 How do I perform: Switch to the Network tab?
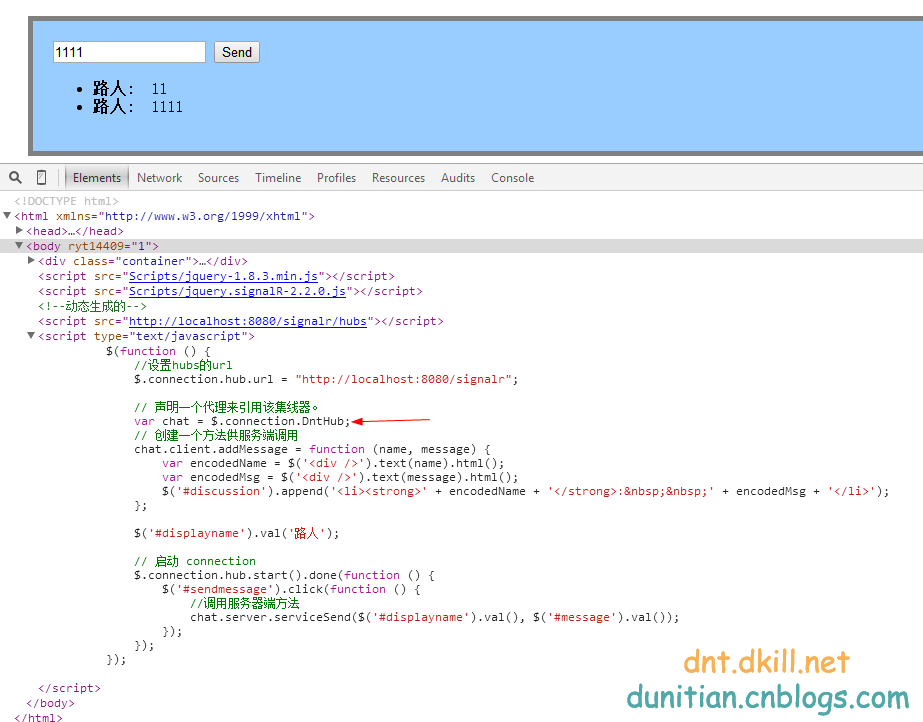click(x=160, y=178)
